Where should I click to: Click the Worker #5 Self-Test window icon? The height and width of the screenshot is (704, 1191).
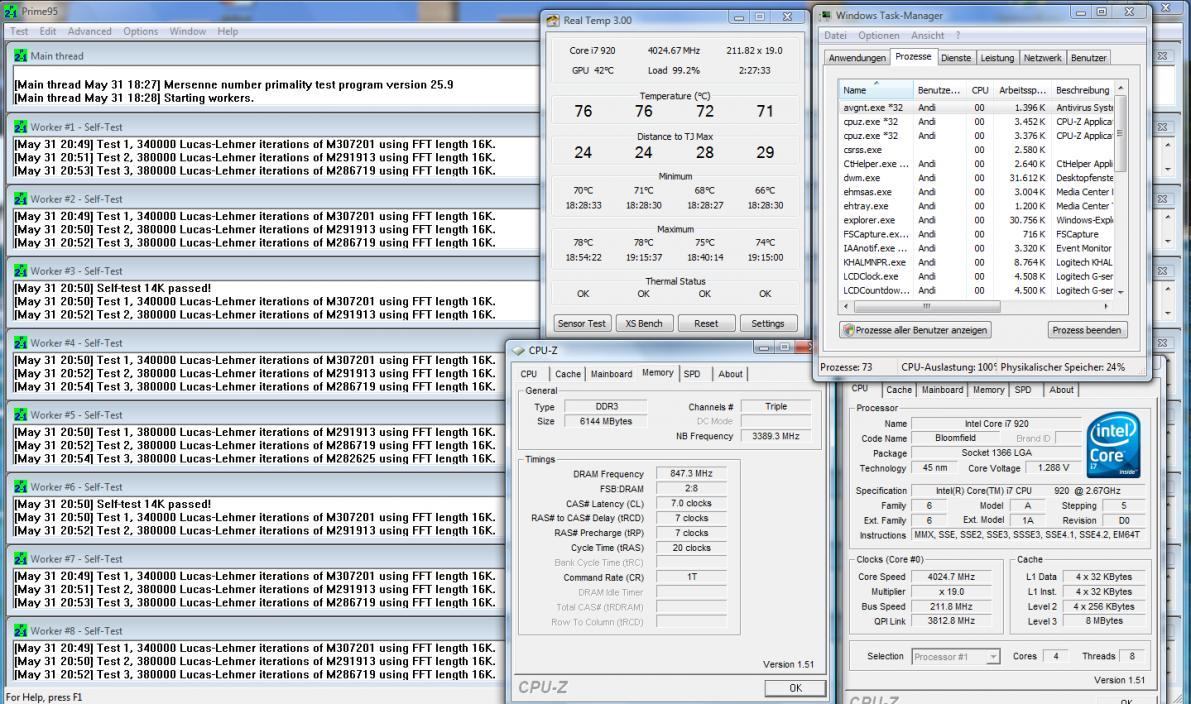(x=20, y=415)
